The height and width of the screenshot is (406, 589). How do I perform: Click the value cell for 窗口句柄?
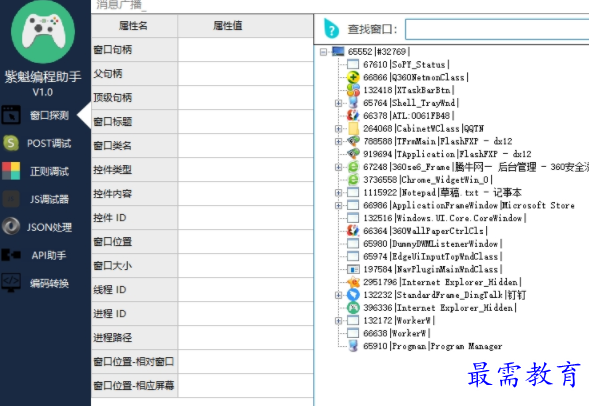tap(245, 50)
